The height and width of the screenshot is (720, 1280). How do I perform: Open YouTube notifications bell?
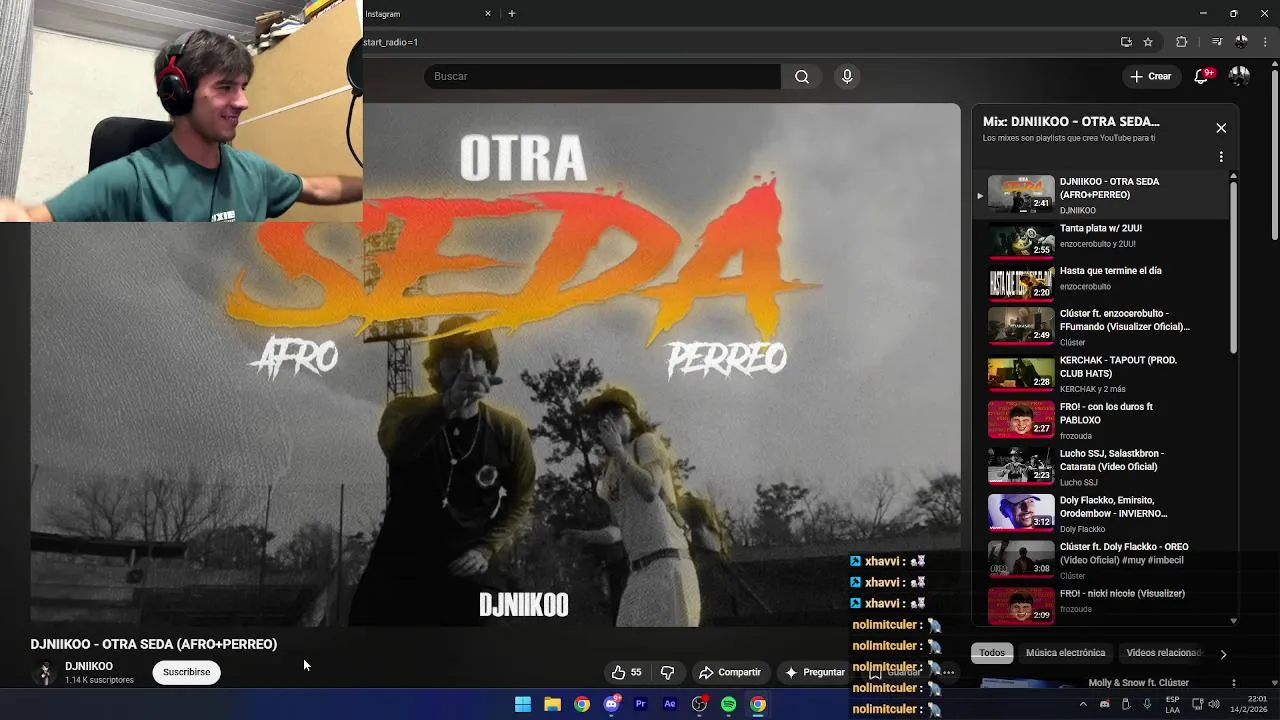[1203, 76]
